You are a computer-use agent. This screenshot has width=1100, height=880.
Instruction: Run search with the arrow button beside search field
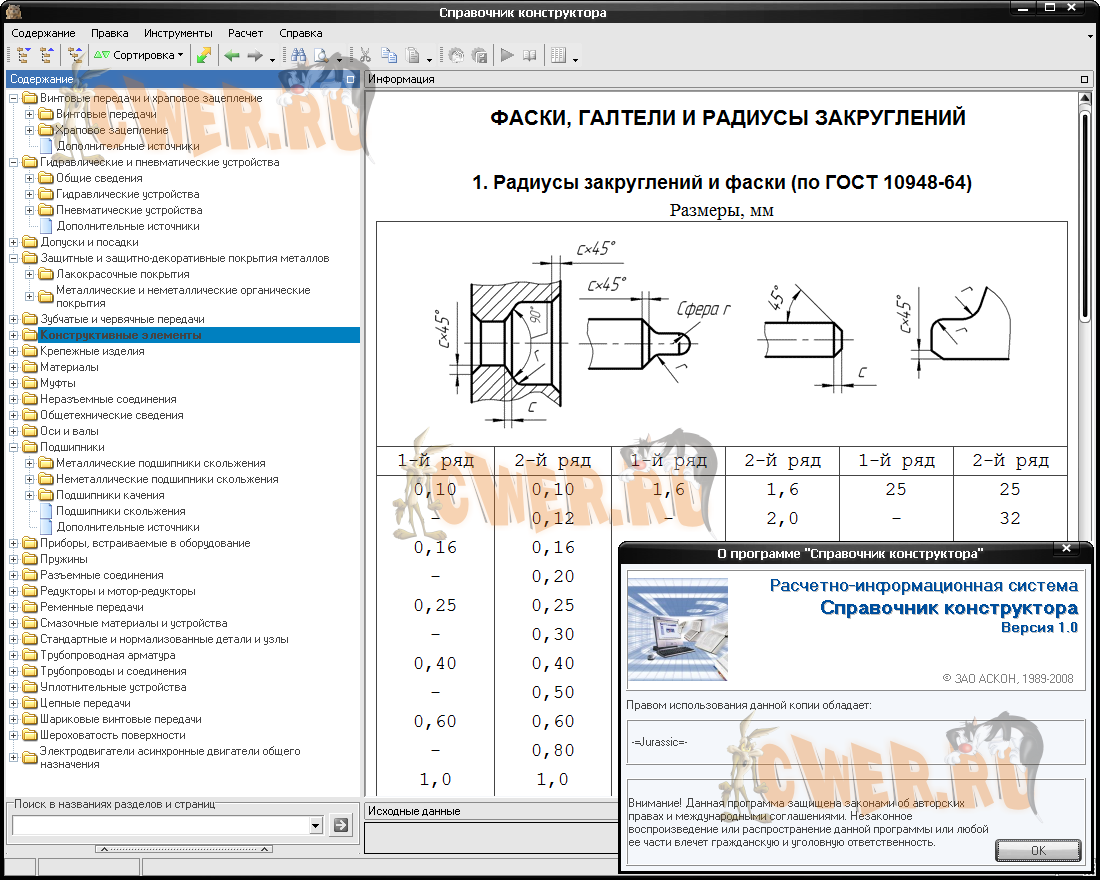coord(341,825)
